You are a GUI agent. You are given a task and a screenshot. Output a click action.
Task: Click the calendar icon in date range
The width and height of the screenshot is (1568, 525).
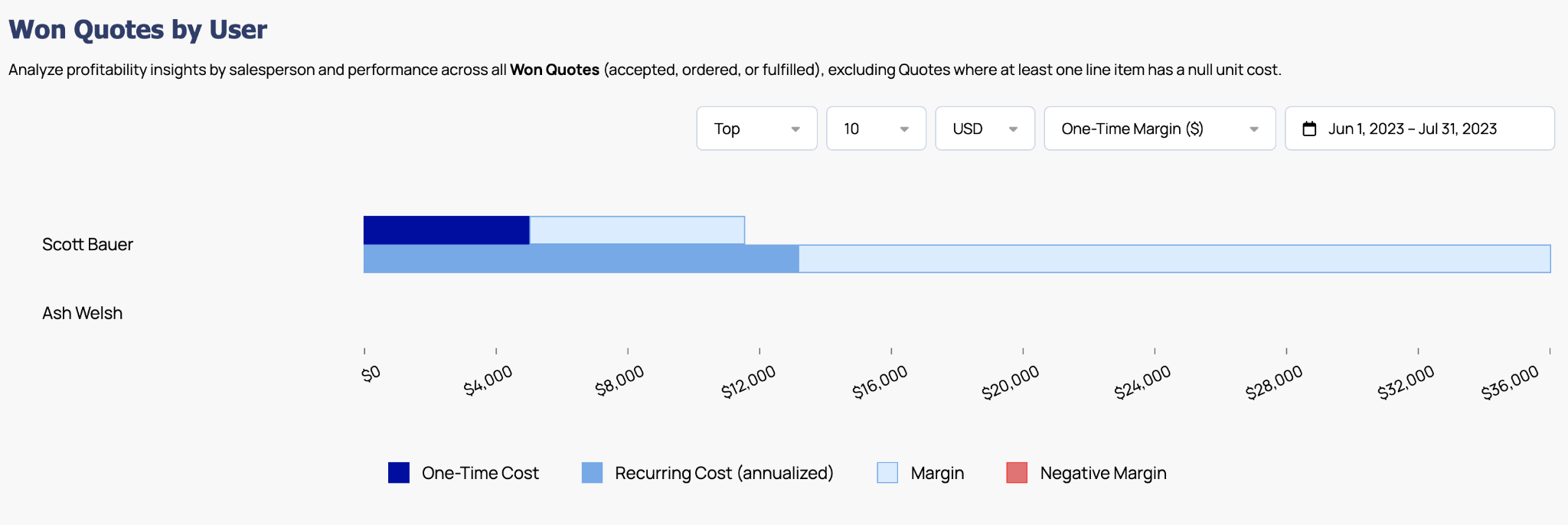point(1309,129)
